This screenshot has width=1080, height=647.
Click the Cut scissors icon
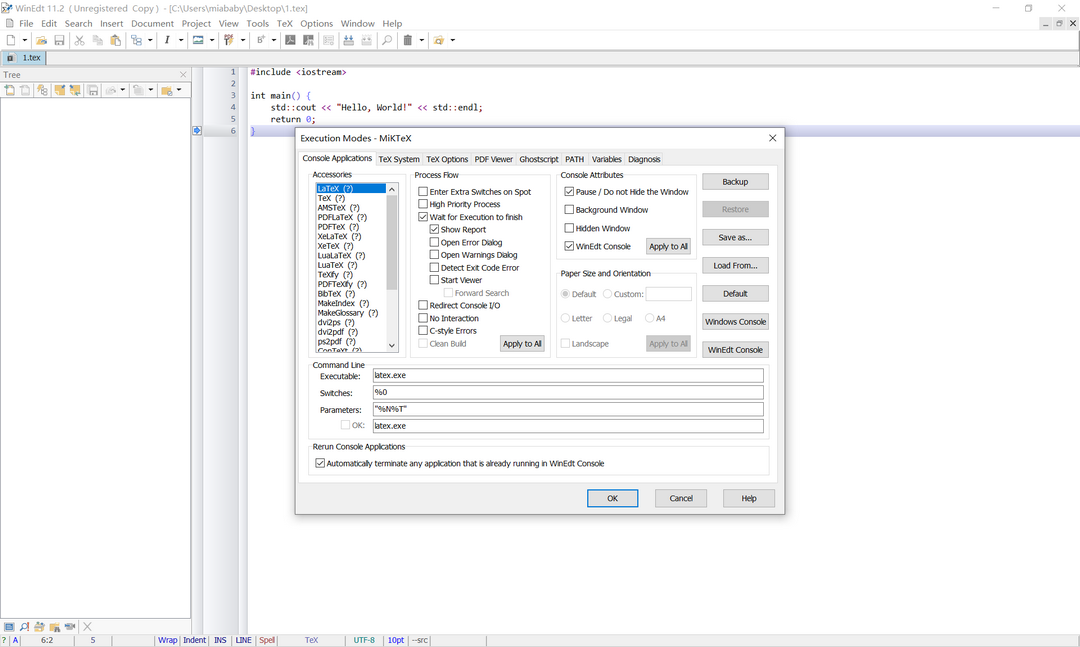pos(80,40)
